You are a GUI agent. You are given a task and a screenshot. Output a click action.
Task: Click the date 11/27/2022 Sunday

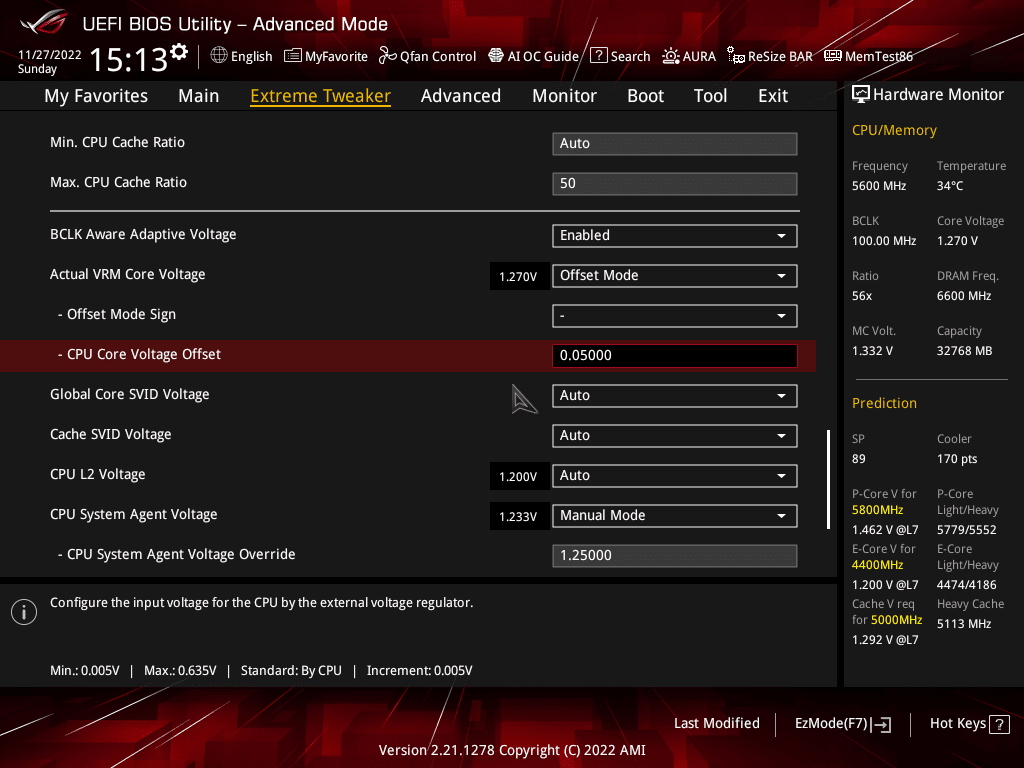point(50,61)
